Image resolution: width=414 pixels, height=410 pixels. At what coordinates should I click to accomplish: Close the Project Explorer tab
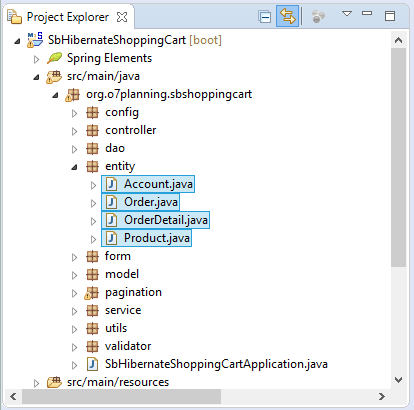[x=122, y=17]
